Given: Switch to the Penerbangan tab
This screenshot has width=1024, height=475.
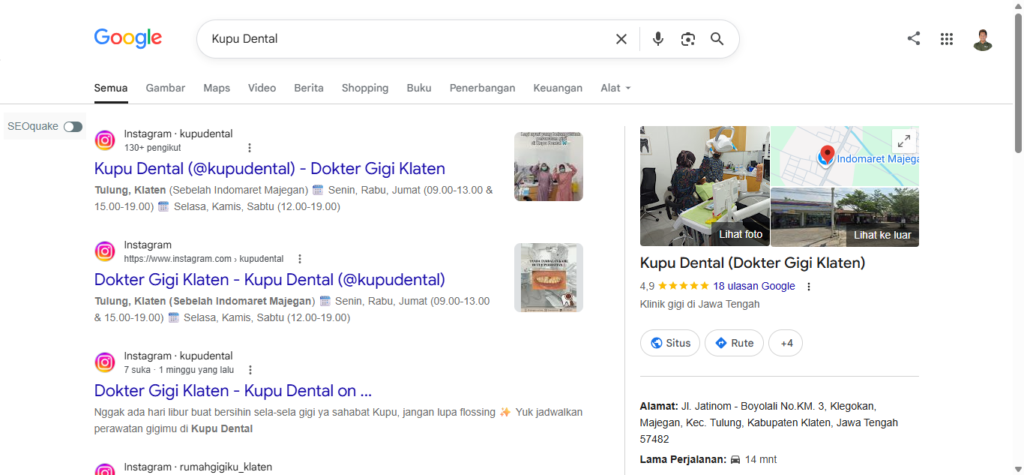Looking at the screenshot, I should tap(483, 88).
